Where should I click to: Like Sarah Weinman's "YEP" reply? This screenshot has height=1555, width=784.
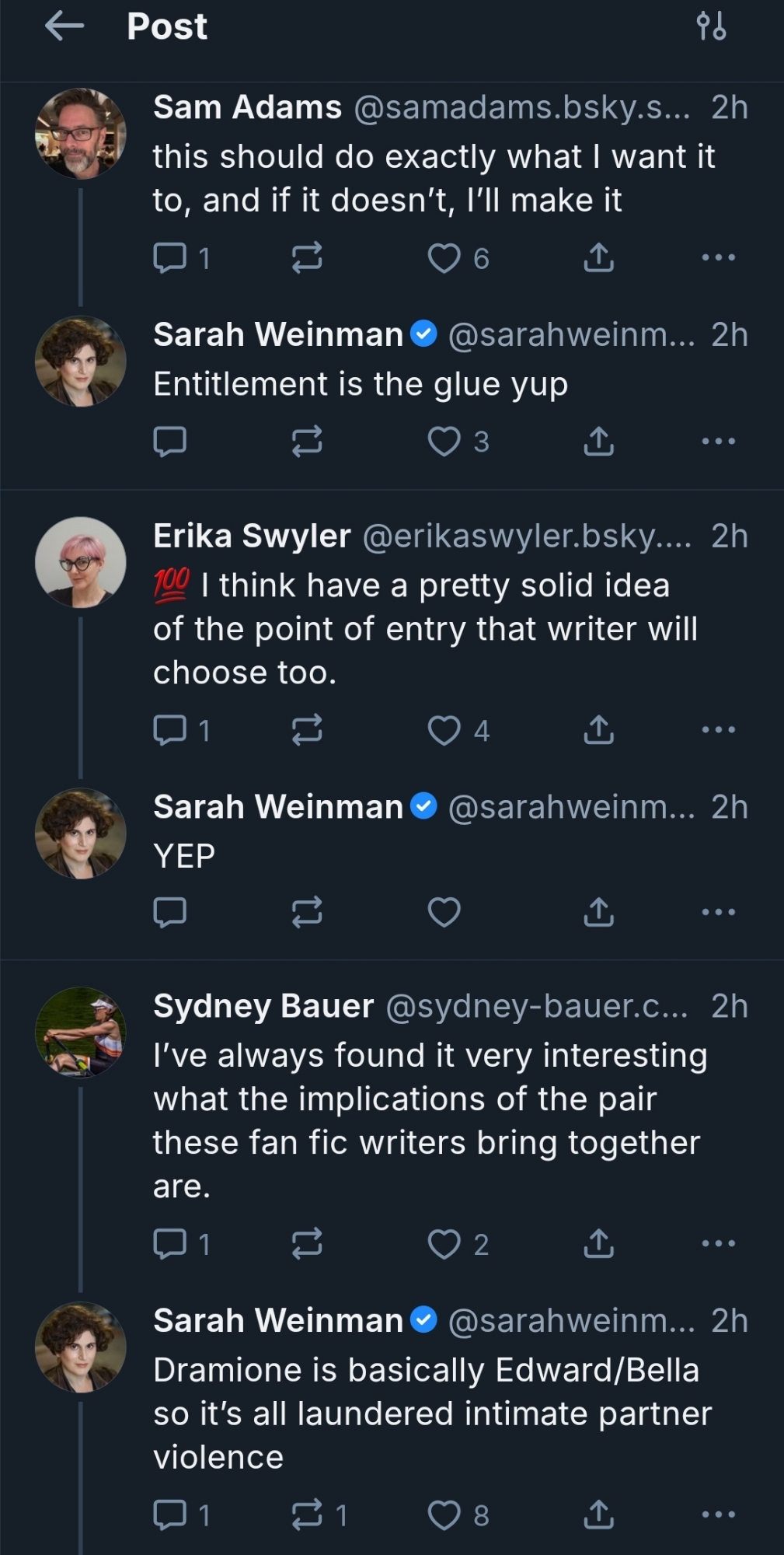point(444,912)
